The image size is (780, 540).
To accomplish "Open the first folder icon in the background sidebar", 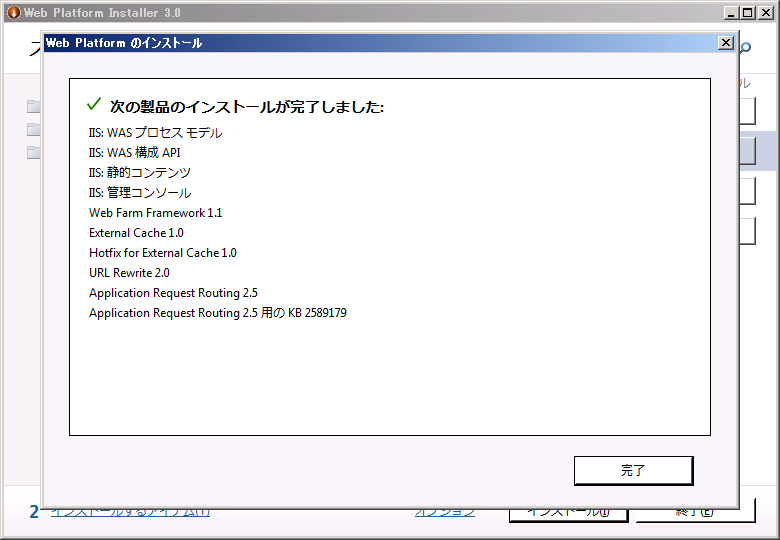I will pos(33,106).
